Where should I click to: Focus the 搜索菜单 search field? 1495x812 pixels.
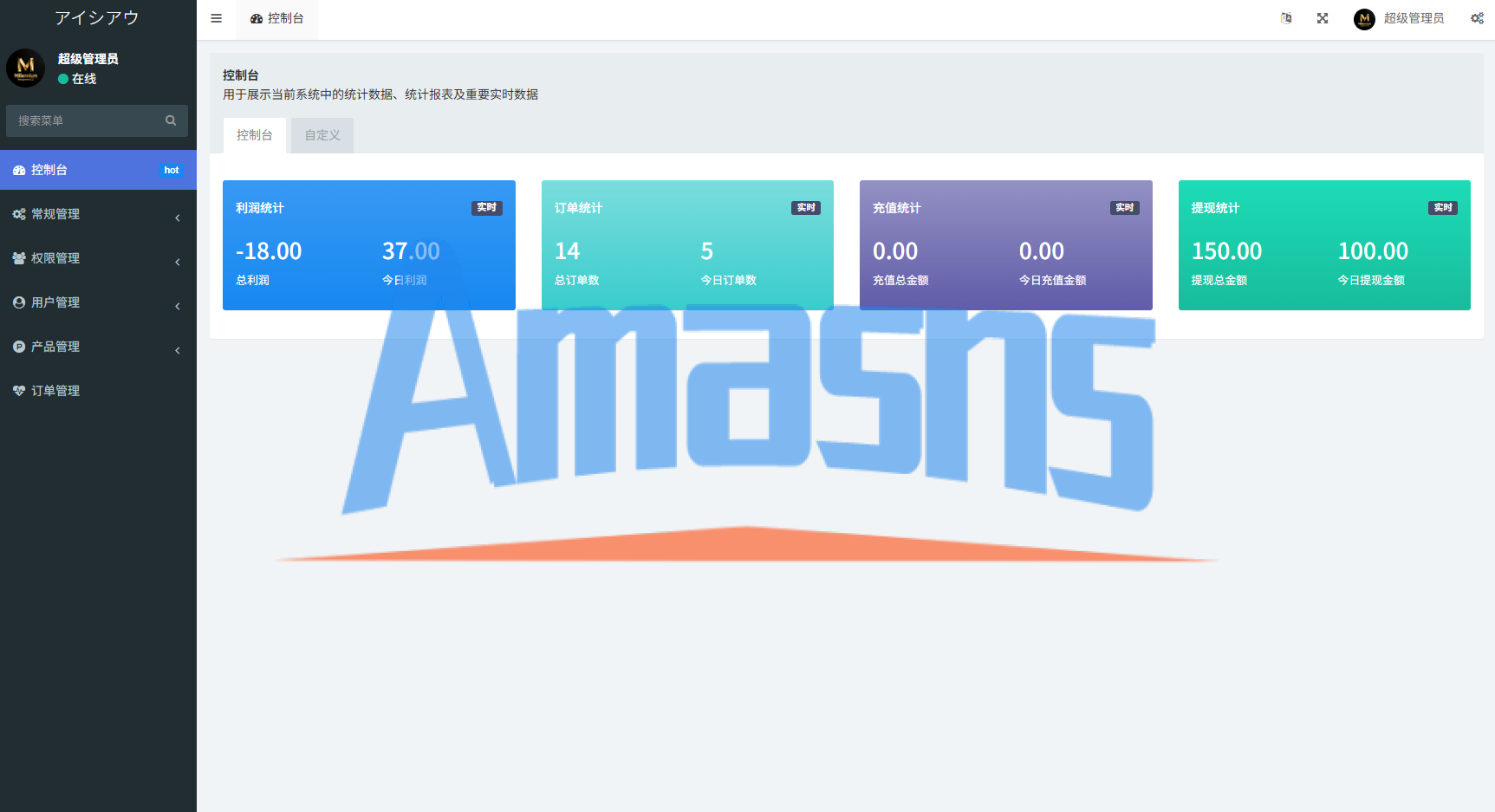point(86,120)
